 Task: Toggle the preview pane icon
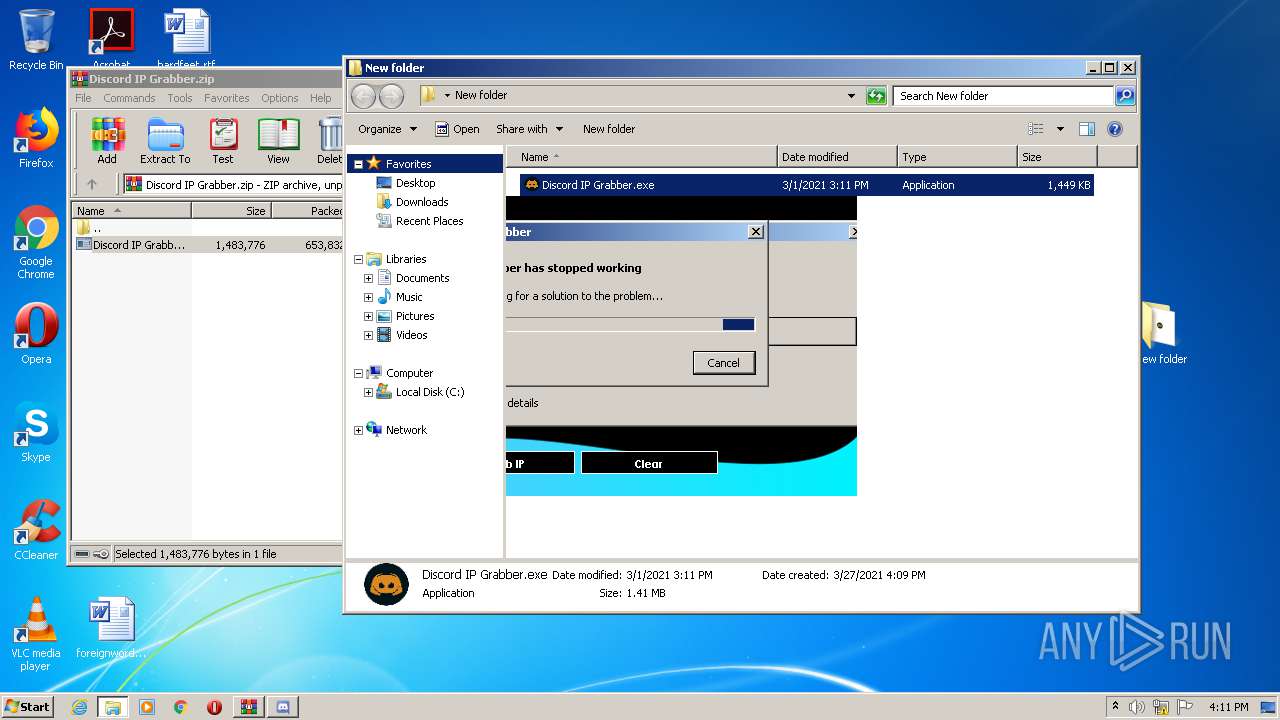pos(1087,129)
